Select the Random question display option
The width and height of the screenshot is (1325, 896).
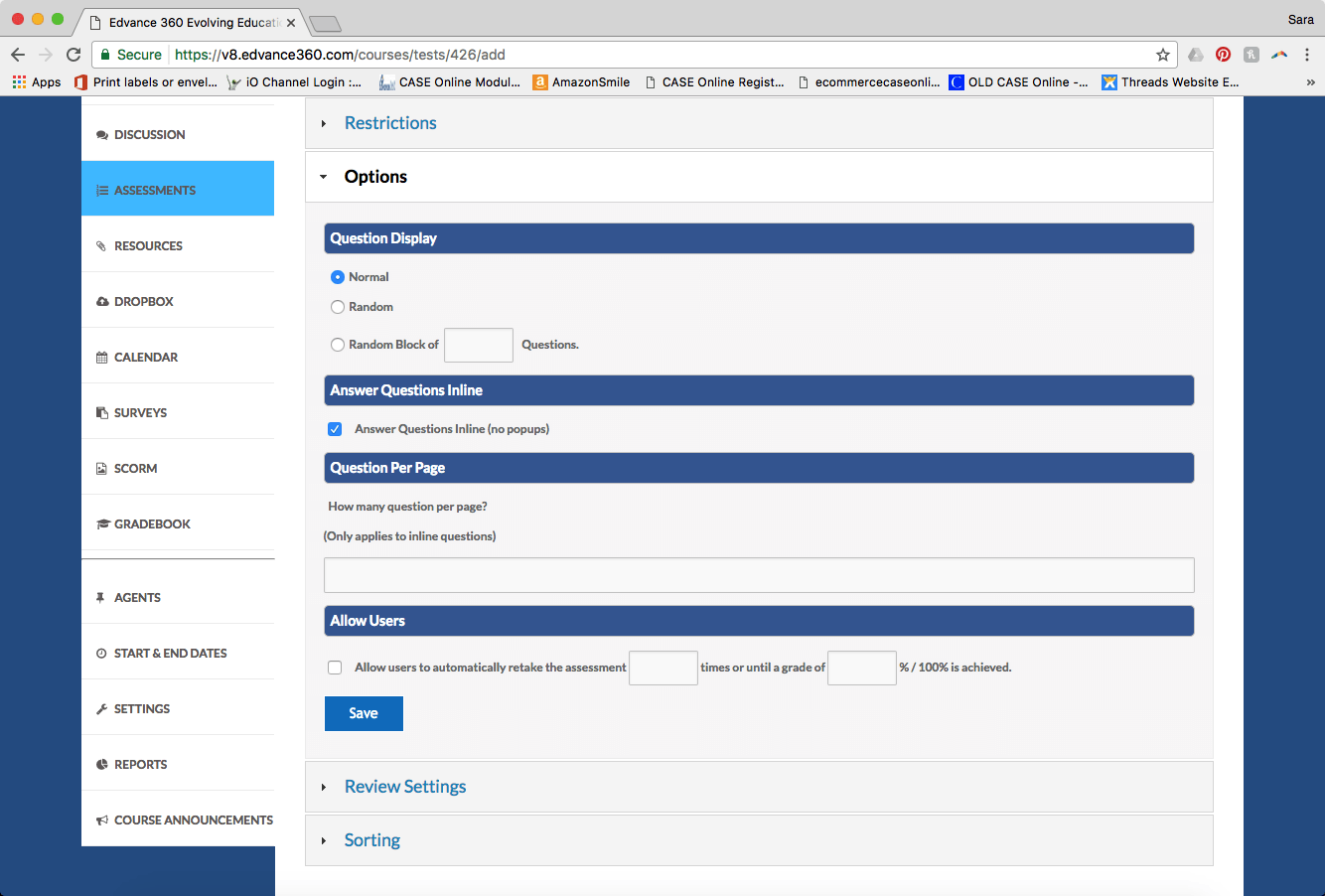[338, 307]
